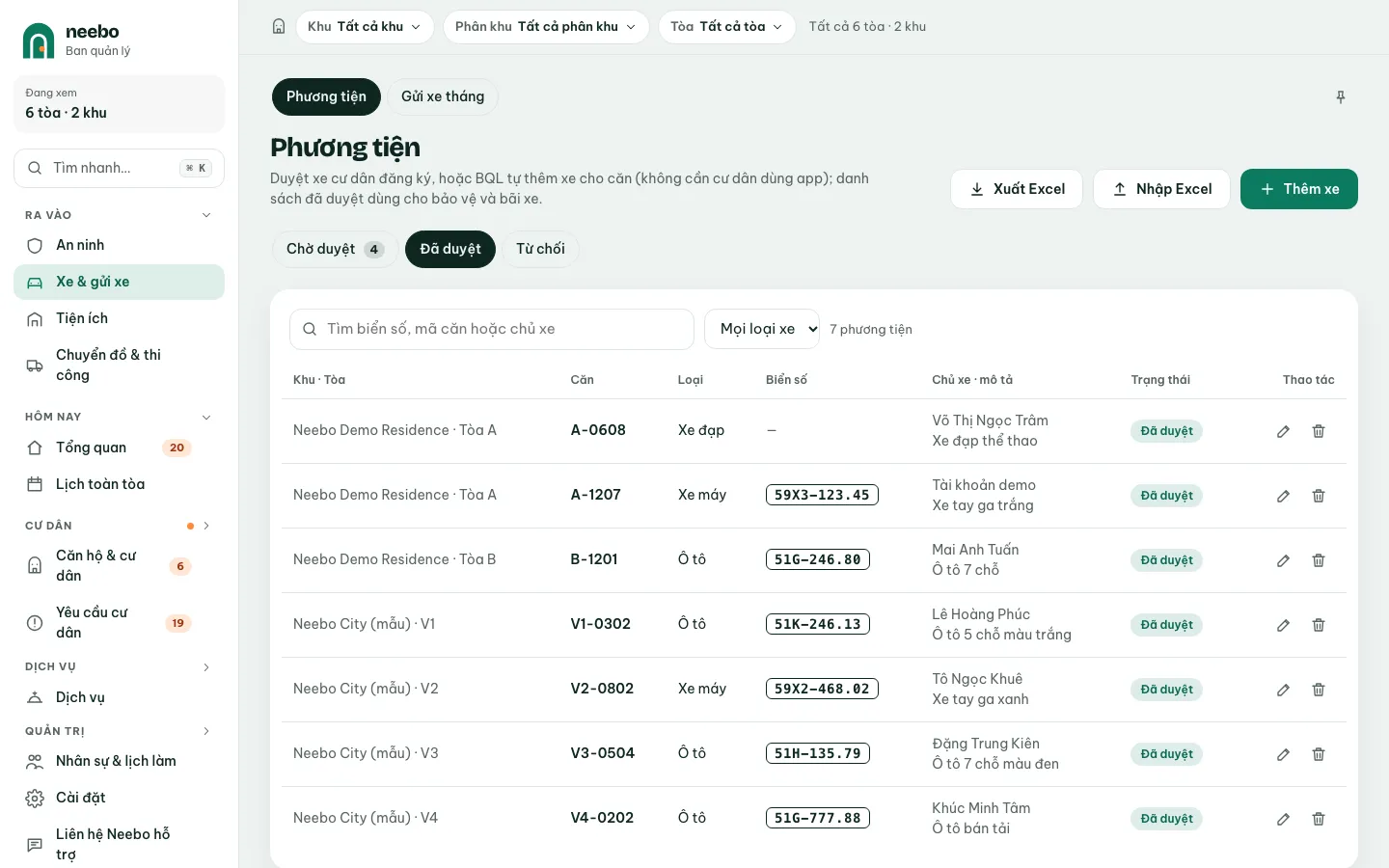Edit the V3-0504 vehicle row
This screenshot has width=1389, height=868.
1283,754
